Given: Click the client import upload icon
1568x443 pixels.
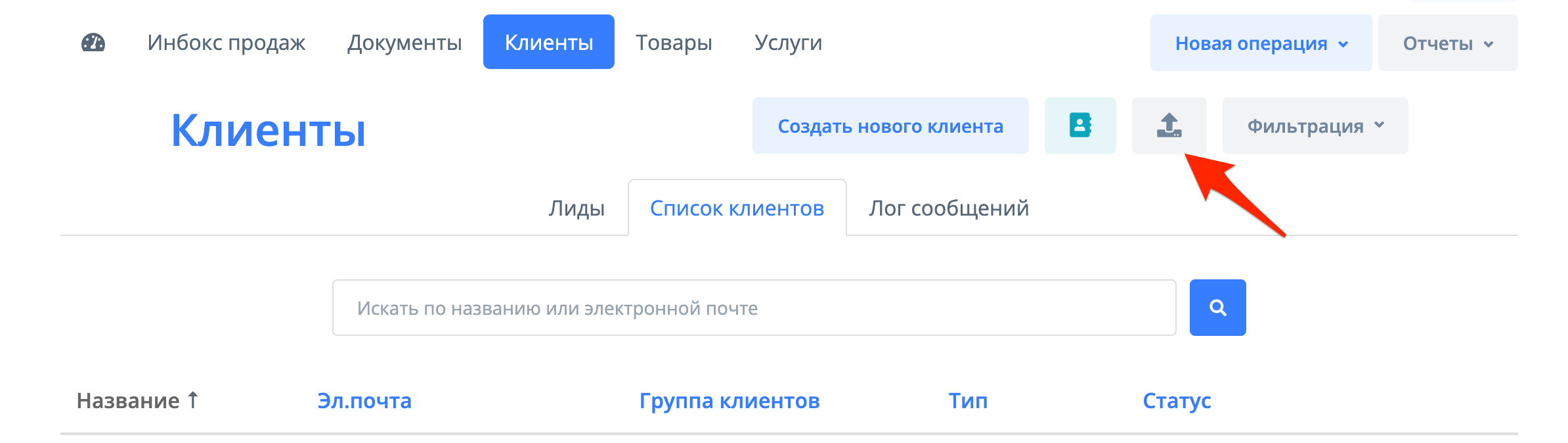Looking at the screenshot, I should pos(1169,126).
